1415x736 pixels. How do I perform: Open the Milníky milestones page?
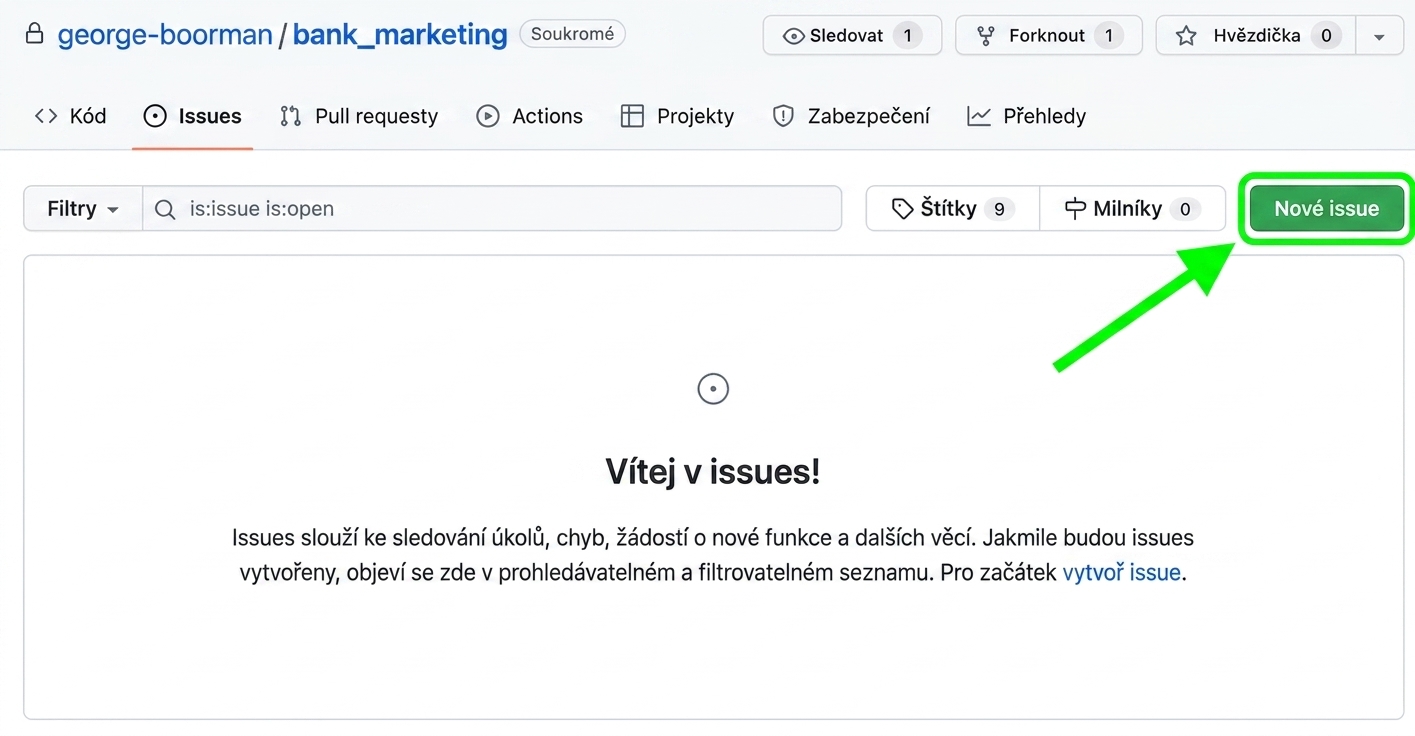tap(1133, 209)
